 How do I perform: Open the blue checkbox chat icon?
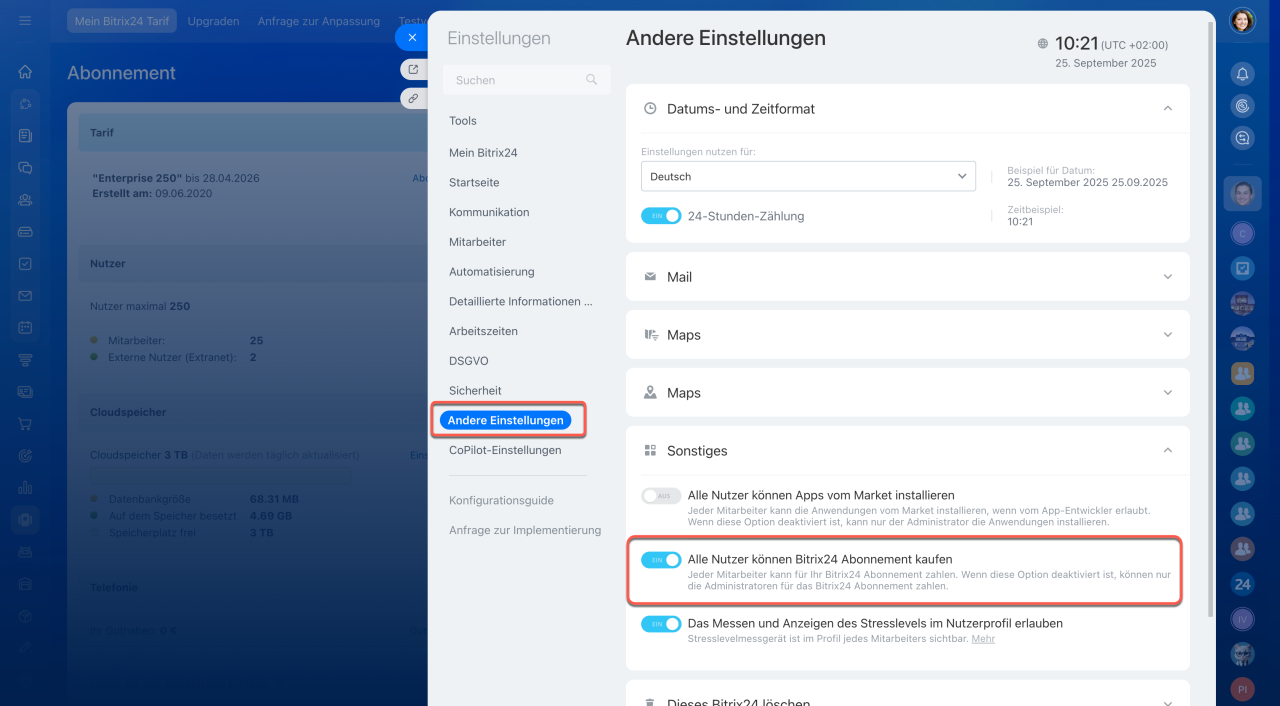[1242, 268]
